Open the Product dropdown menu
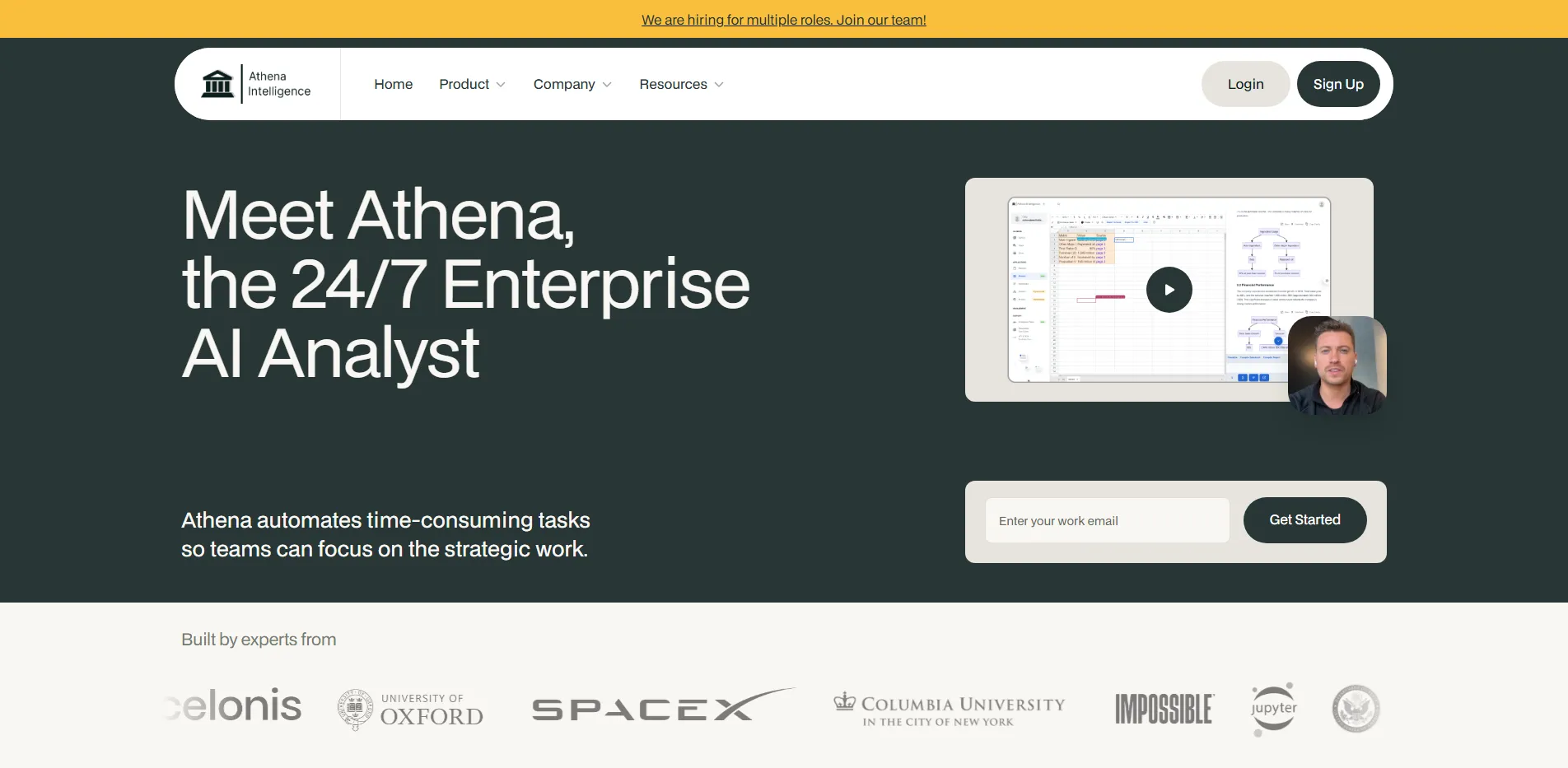1568x768 pixels. [x=472, y=84]
